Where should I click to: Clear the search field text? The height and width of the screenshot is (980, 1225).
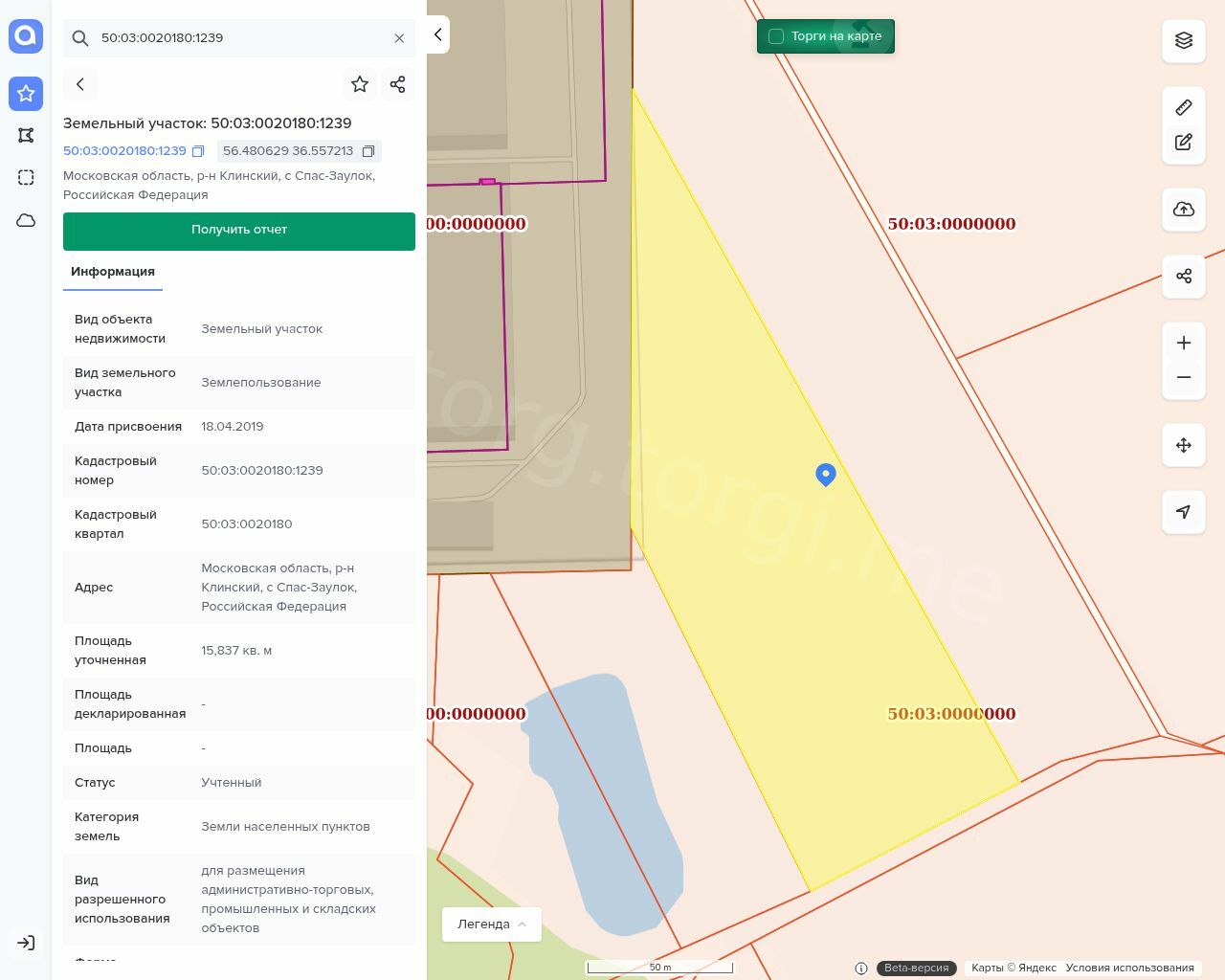pos(399,38)
